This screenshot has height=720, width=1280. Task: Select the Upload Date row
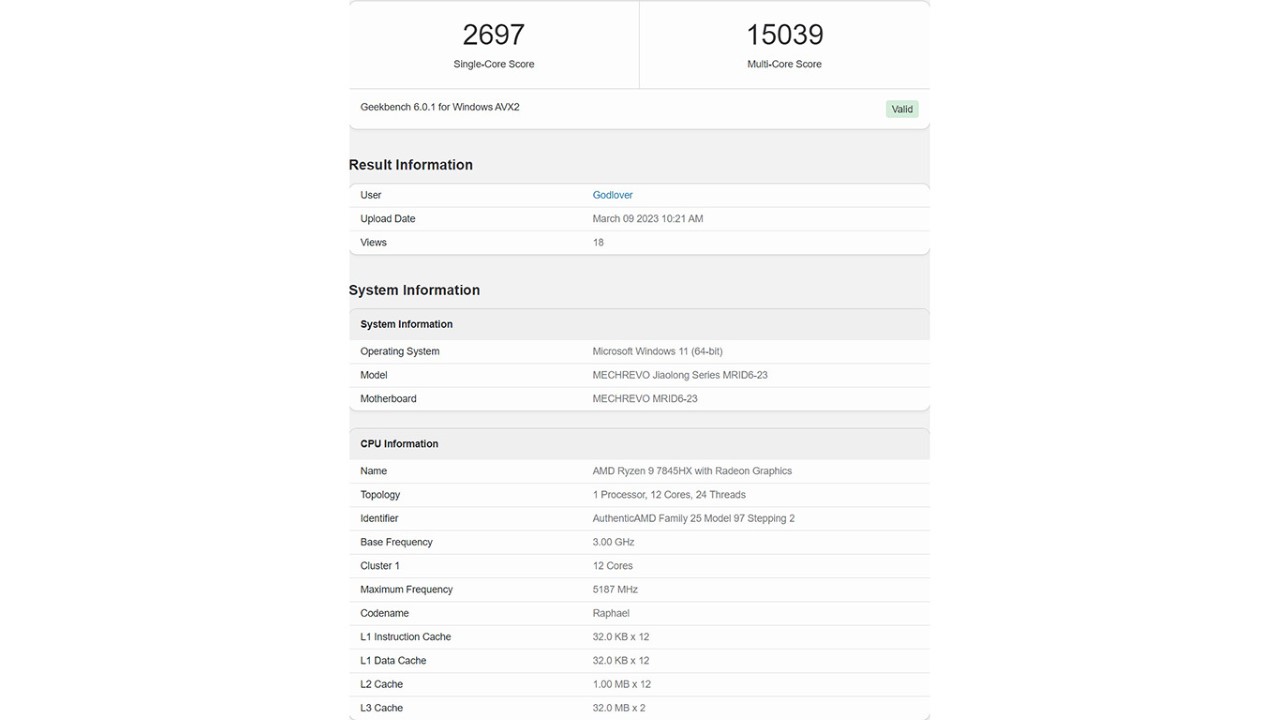[x=648, y=218]
